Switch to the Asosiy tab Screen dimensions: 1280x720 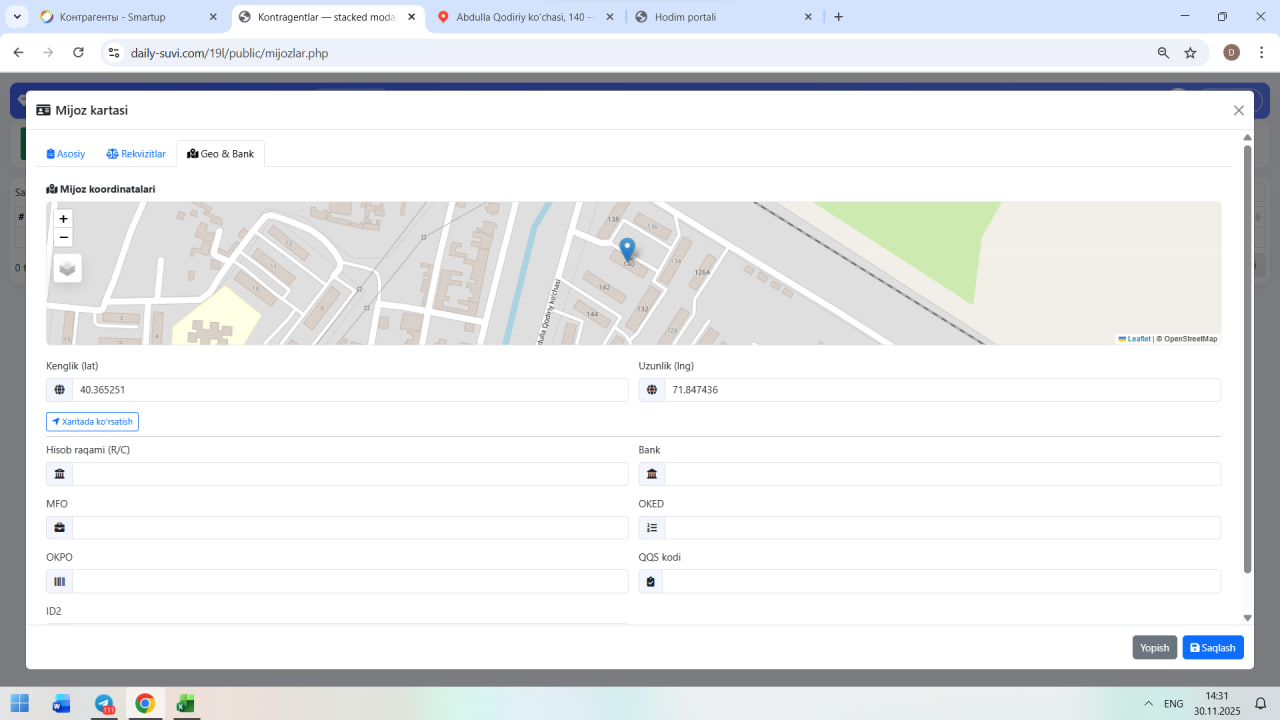66,154
